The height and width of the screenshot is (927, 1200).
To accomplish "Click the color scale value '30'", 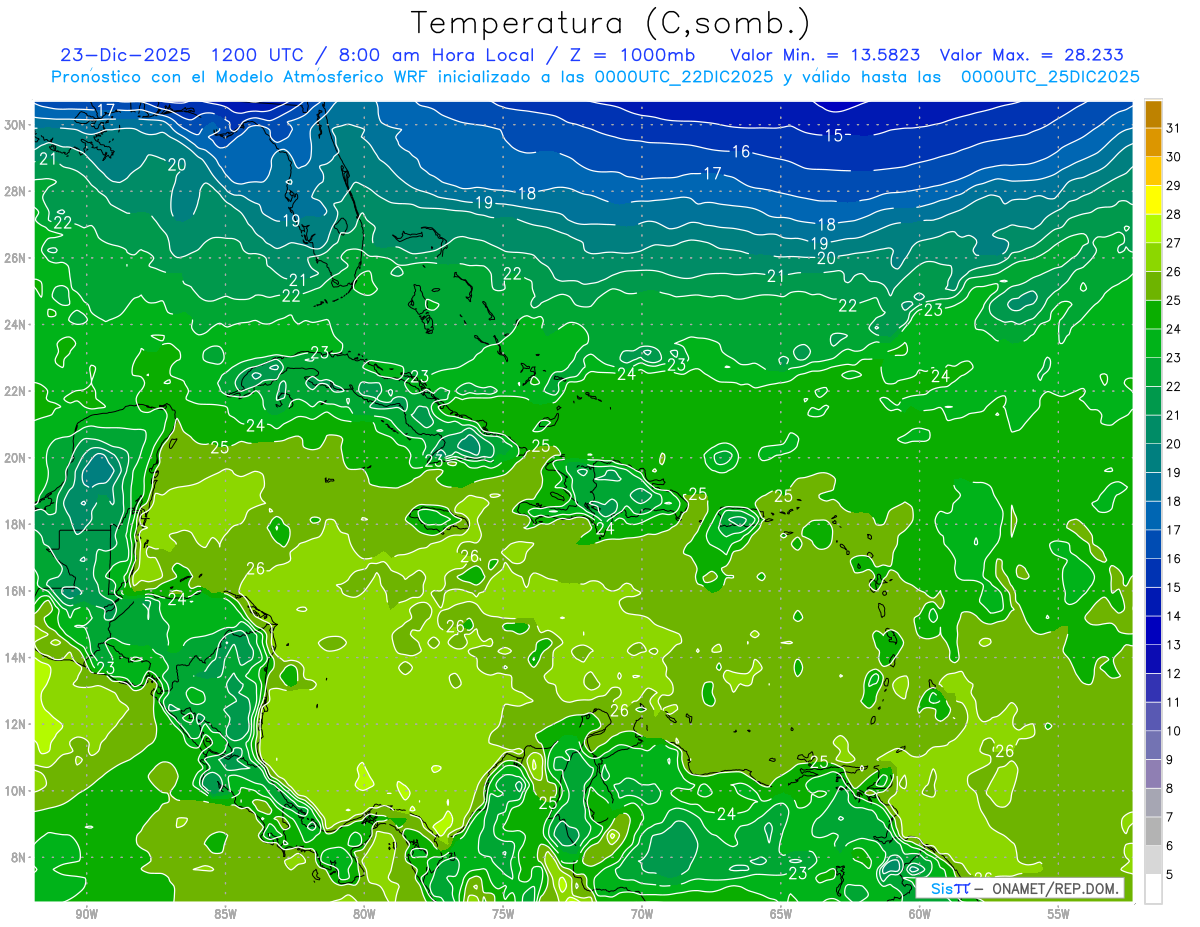I will pyautogui.click(x=1174, y=157).
